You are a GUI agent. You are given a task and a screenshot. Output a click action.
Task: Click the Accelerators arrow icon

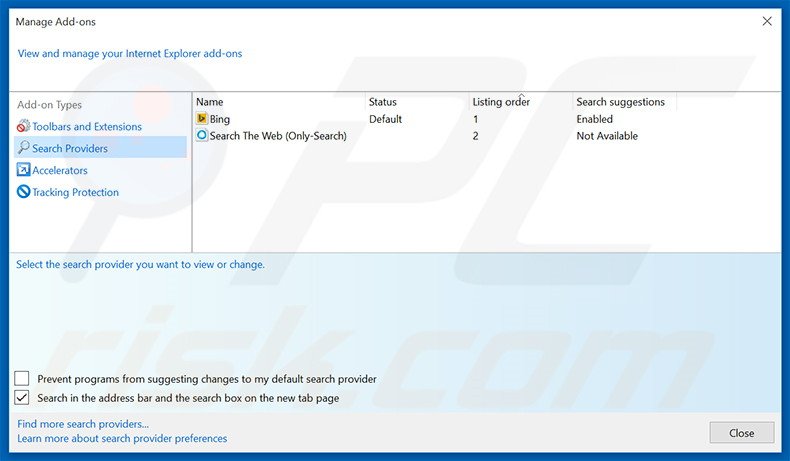tap(23, 170)
